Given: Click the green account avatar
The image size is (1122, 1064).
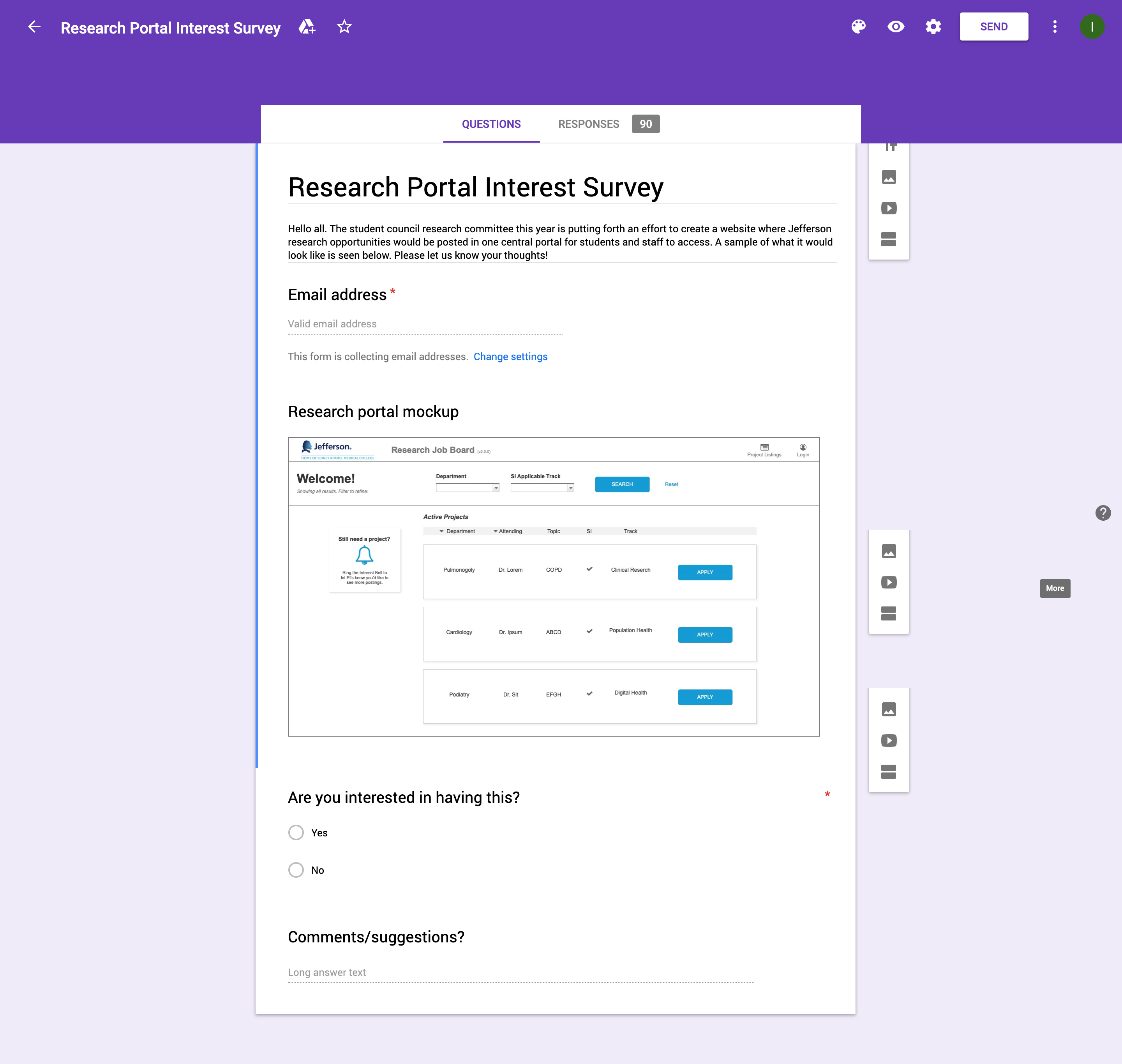Looking at the screenshot, I should tap(1092, 27).
